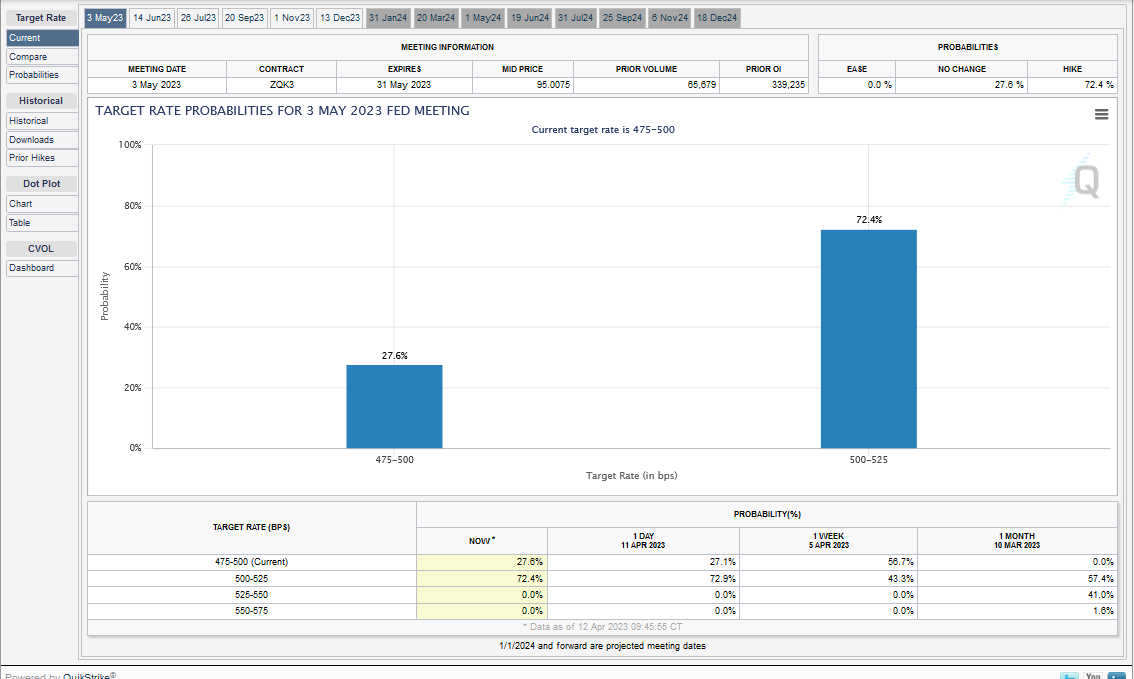Image resolution: width=1134 pixels, height=679 pixels.
Task: Select the 20 Mar24 meeting tab
Action: coord(436,18)
